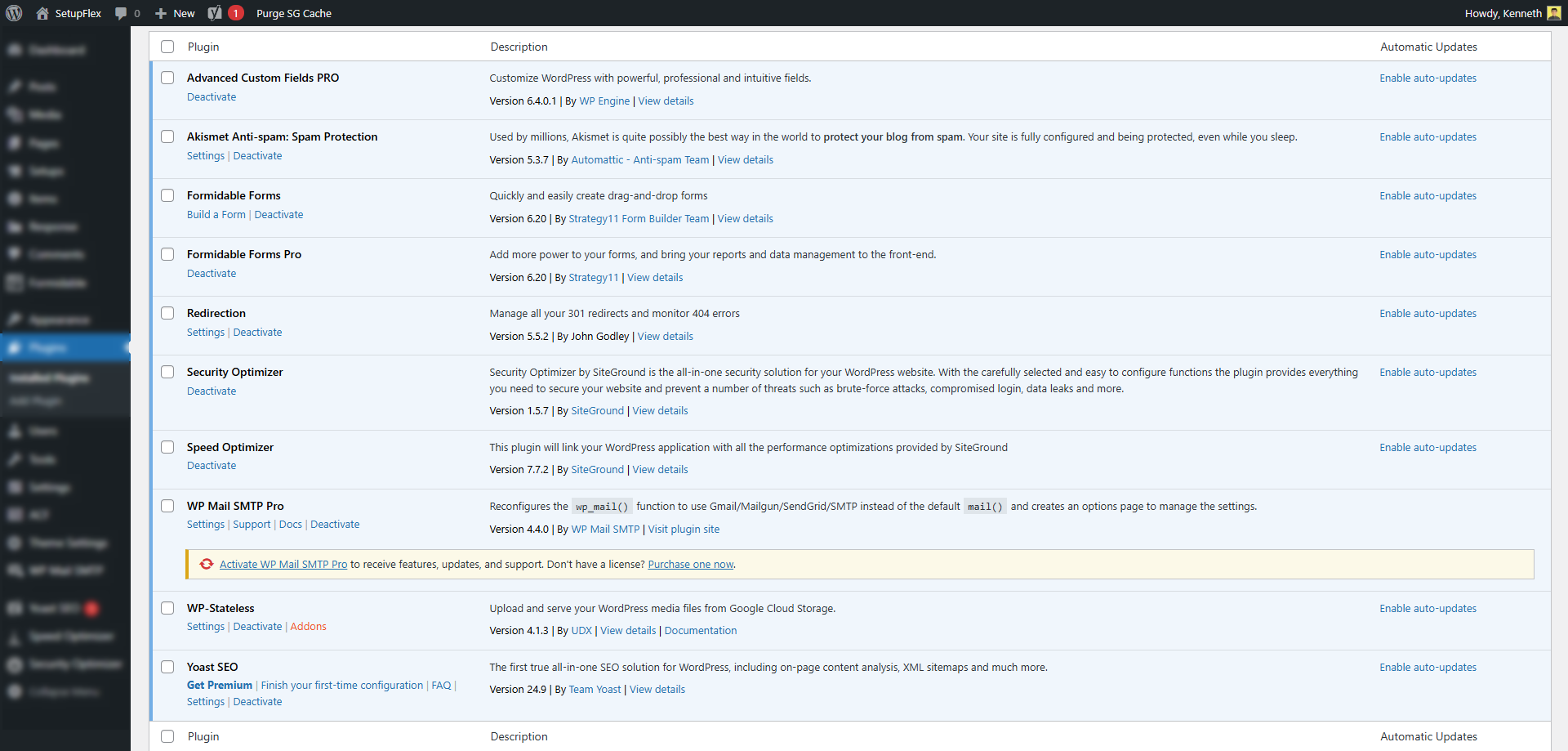This screenshot has width=1568, height=751.
Task: Open WP-Stateless Documentation link
Action: click(x=700, y=631)
